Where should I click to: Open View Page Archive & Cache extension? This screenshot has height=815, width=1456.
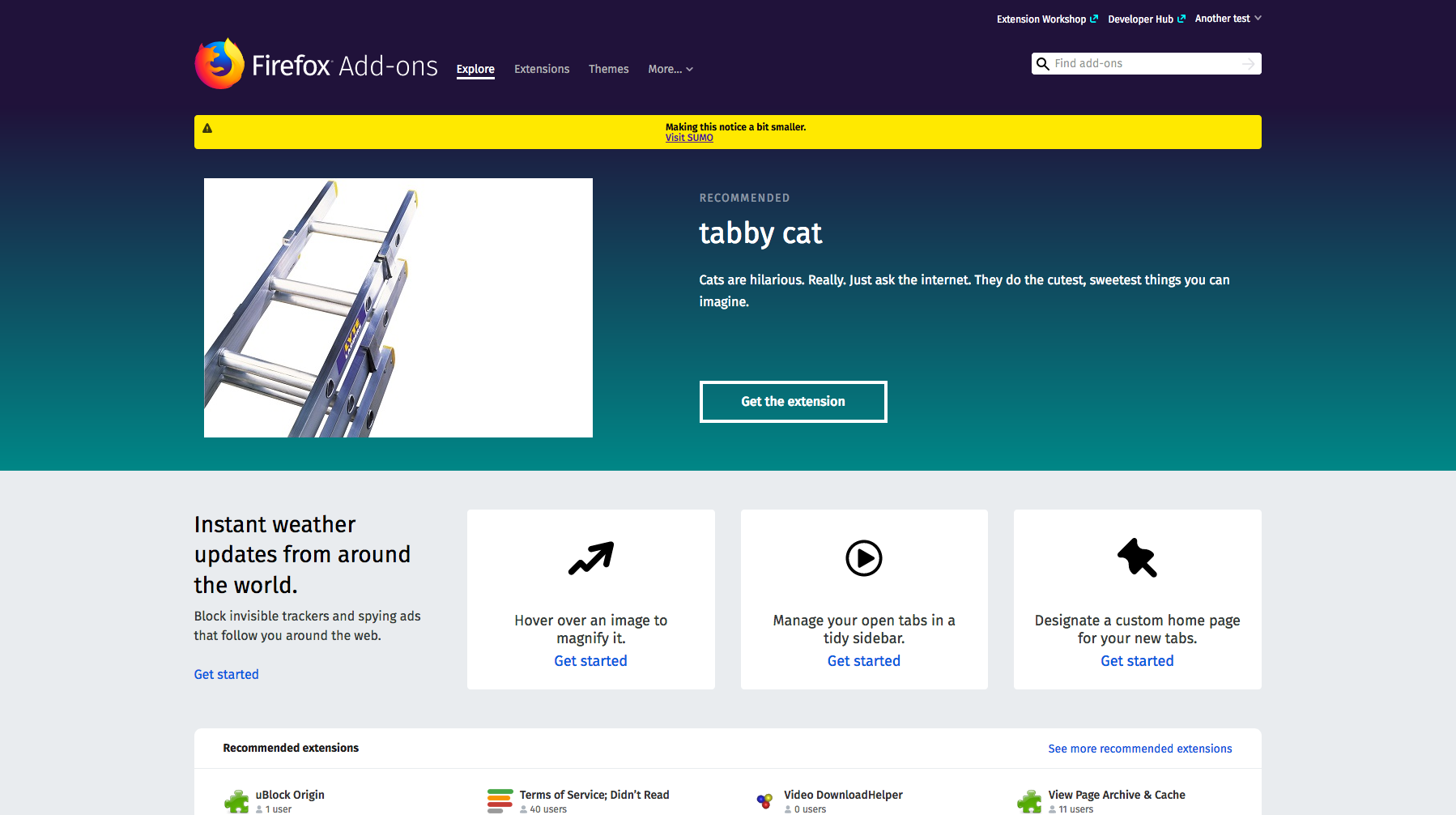1117,795
